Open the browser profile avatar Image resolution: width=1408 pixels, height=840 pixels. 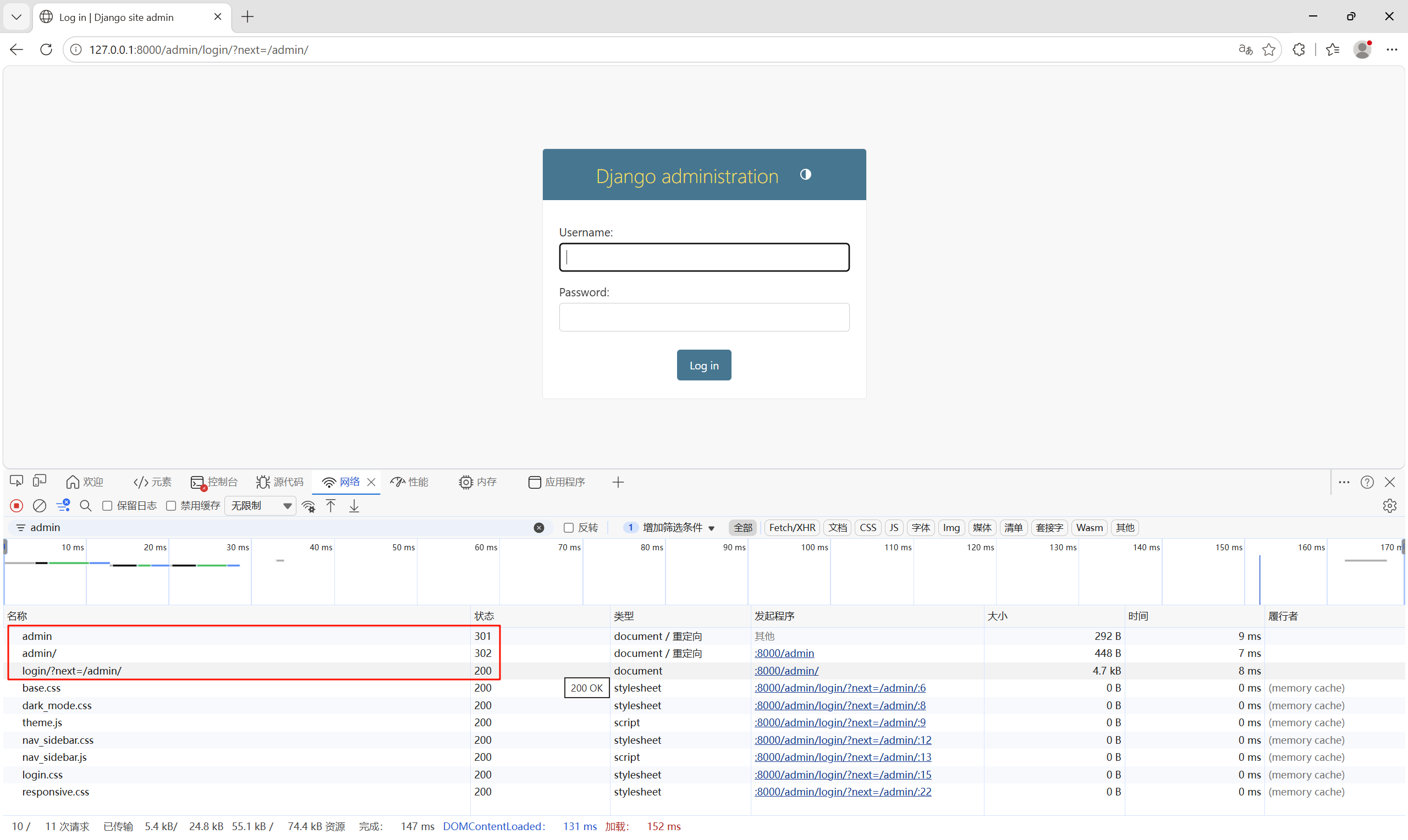coord(1362,50)
